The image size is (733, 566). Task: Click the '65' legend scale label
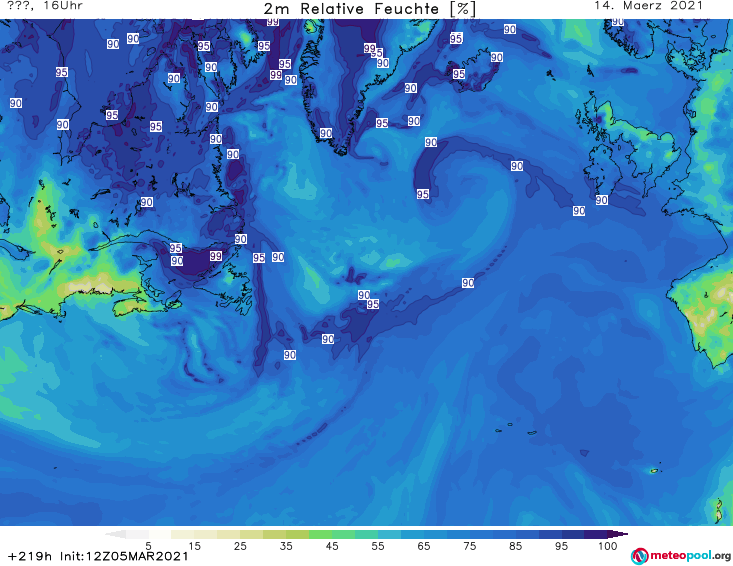coord(424,546)
